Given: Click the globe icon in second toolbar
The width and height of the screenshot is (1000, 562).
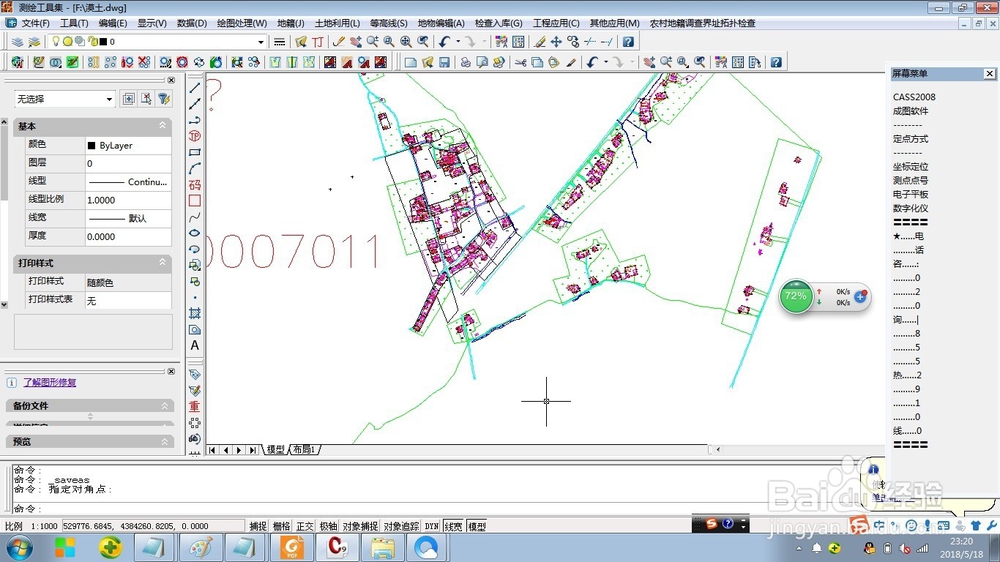Looking at the screenshot, I should tap(17, 62).
